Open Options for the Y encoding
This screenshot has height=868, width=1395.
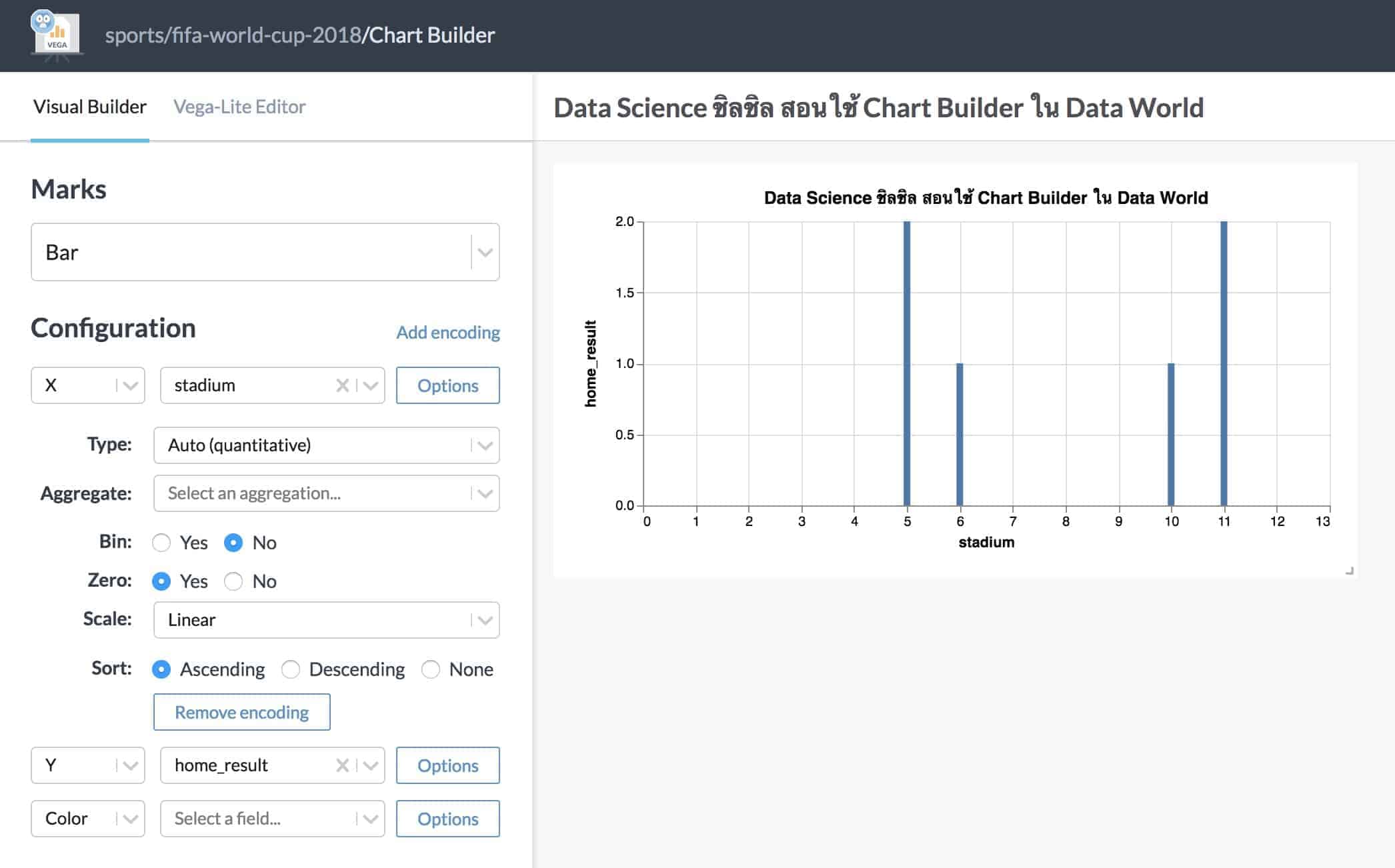pos(448,765)
